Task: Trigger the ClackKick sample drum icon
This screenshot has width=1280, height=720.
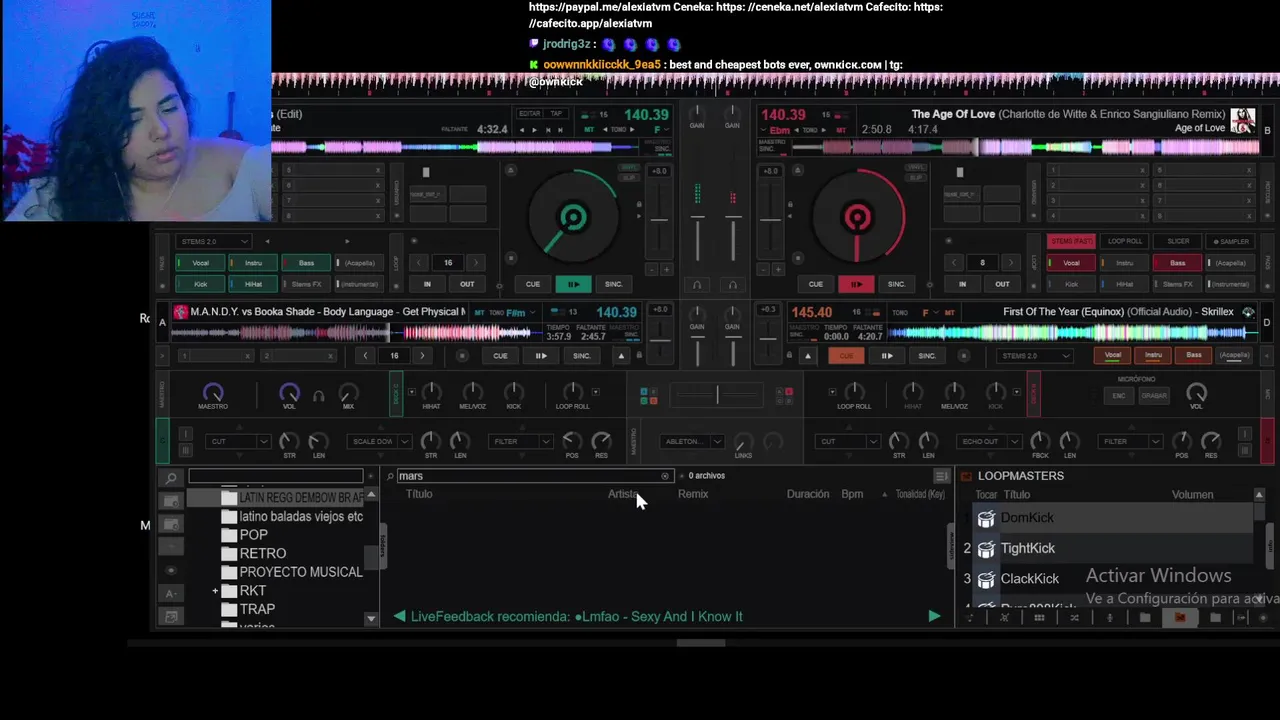Action: click(x=986, y=579)
